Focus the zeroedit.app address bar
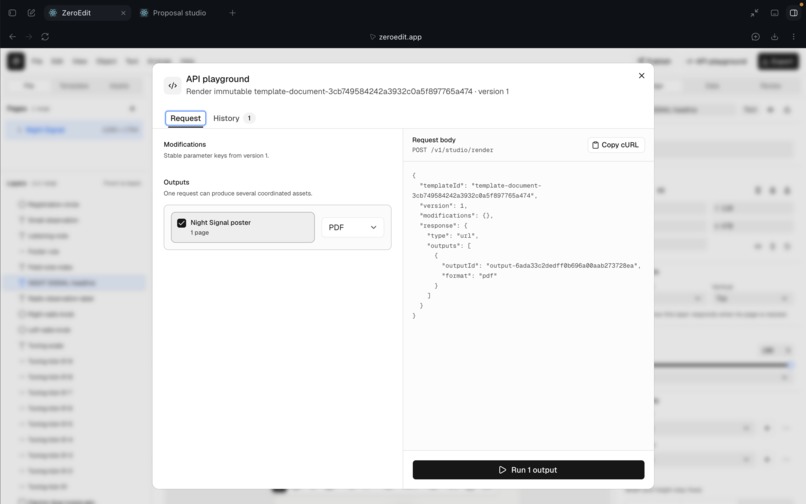The image size is (806, 504). (x=396, y=37)
